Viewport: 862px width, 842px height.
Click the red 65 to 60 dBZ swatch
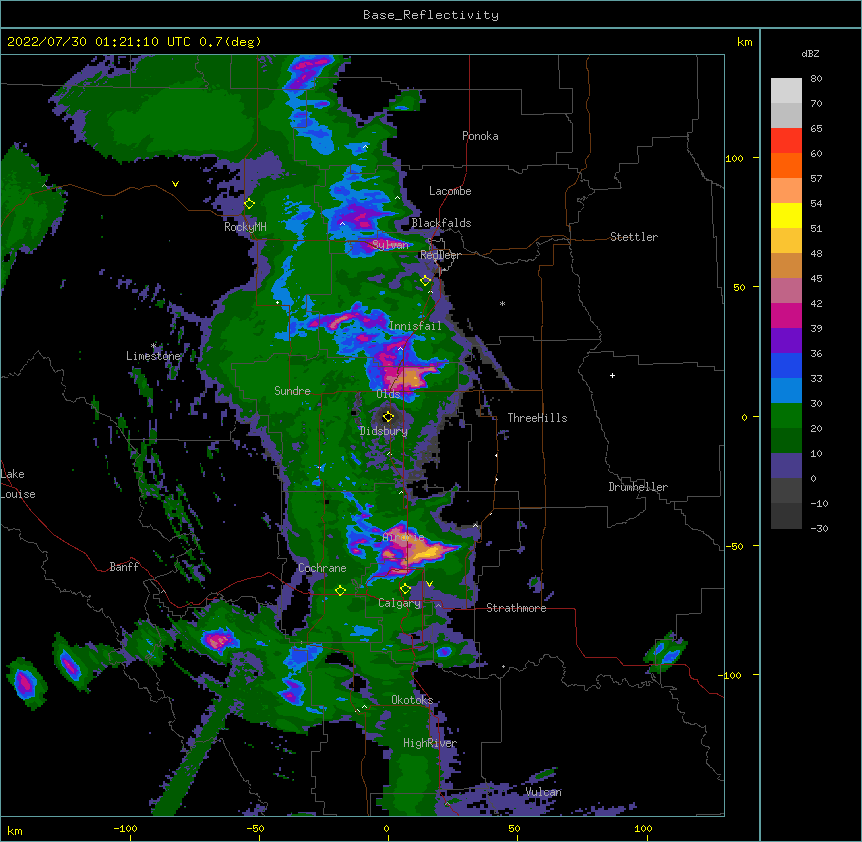[786, 141]
